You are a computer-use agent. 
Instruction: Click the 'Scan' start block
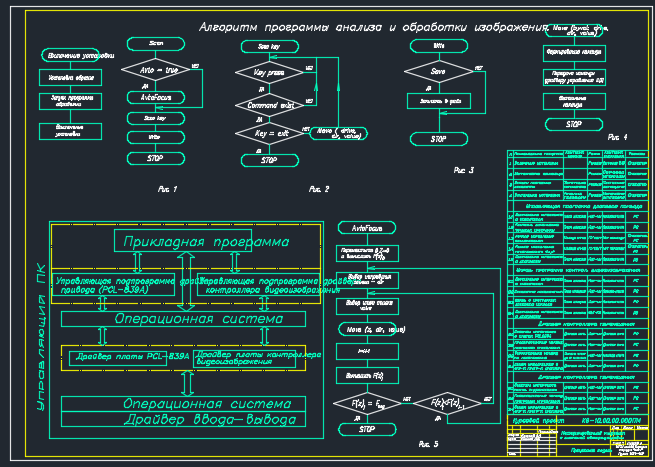155,44
